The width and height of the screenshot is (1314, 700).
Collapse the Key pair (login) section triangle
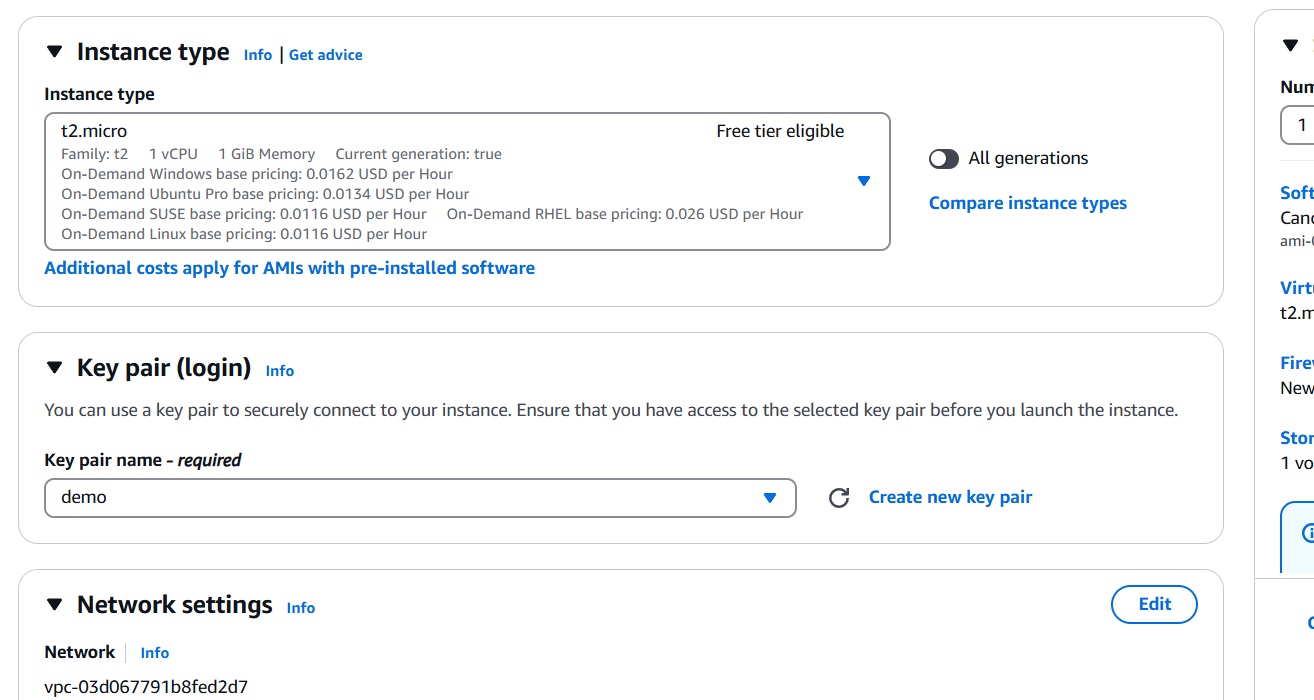click(55, 368)
